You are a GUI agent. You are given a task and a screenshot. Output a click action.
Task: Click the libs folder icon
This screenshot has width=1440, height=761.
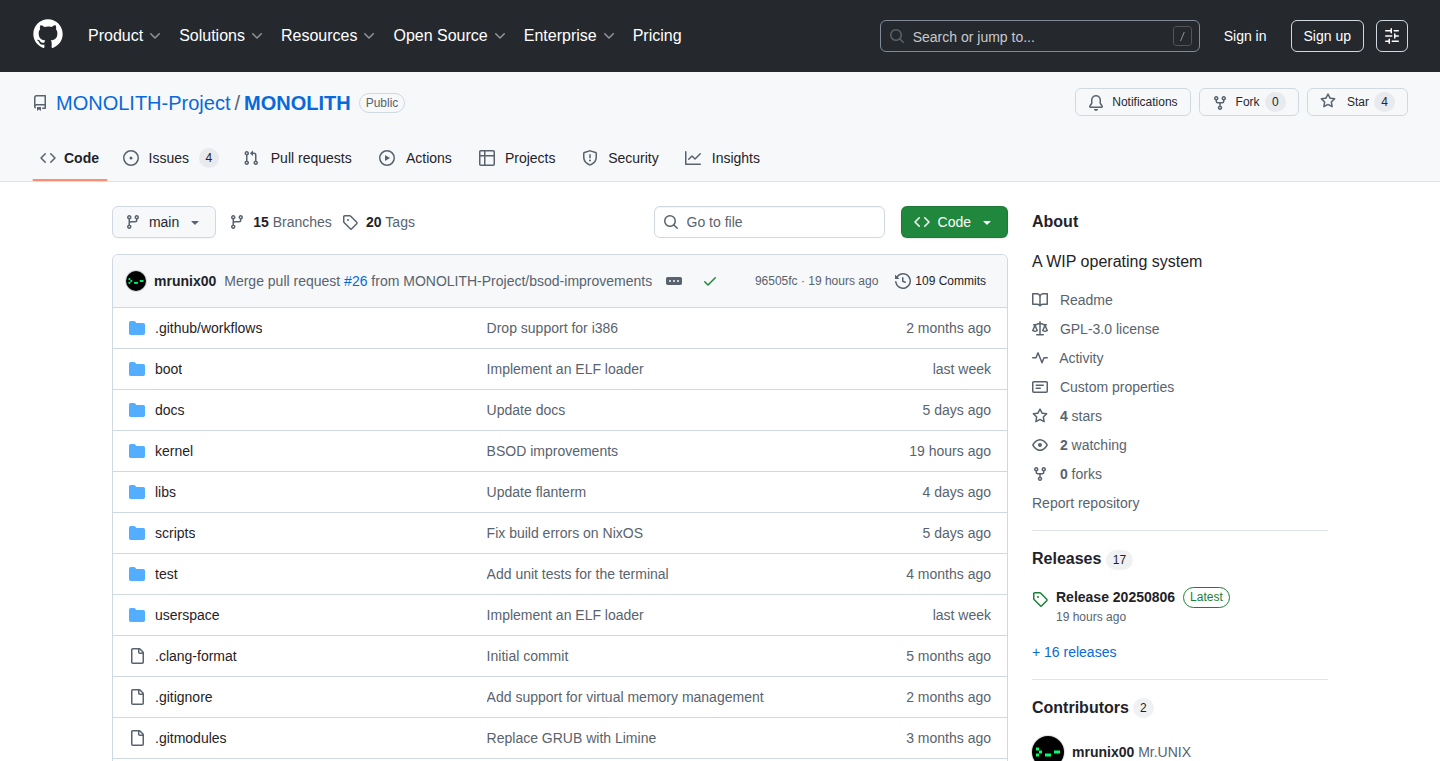[137, 492]
